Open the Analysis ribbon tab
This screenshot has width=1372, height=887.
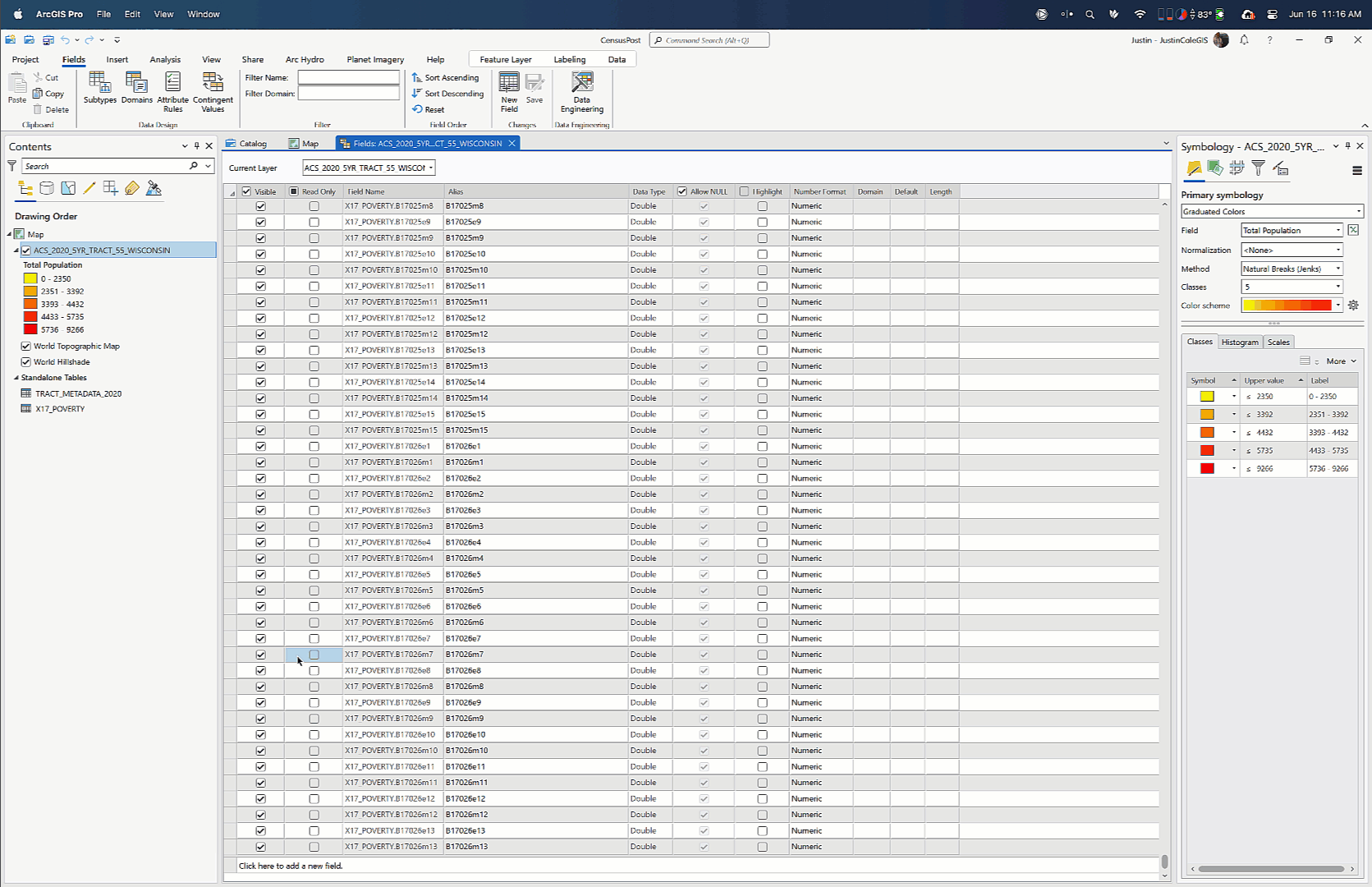click(x=165, y=60)
